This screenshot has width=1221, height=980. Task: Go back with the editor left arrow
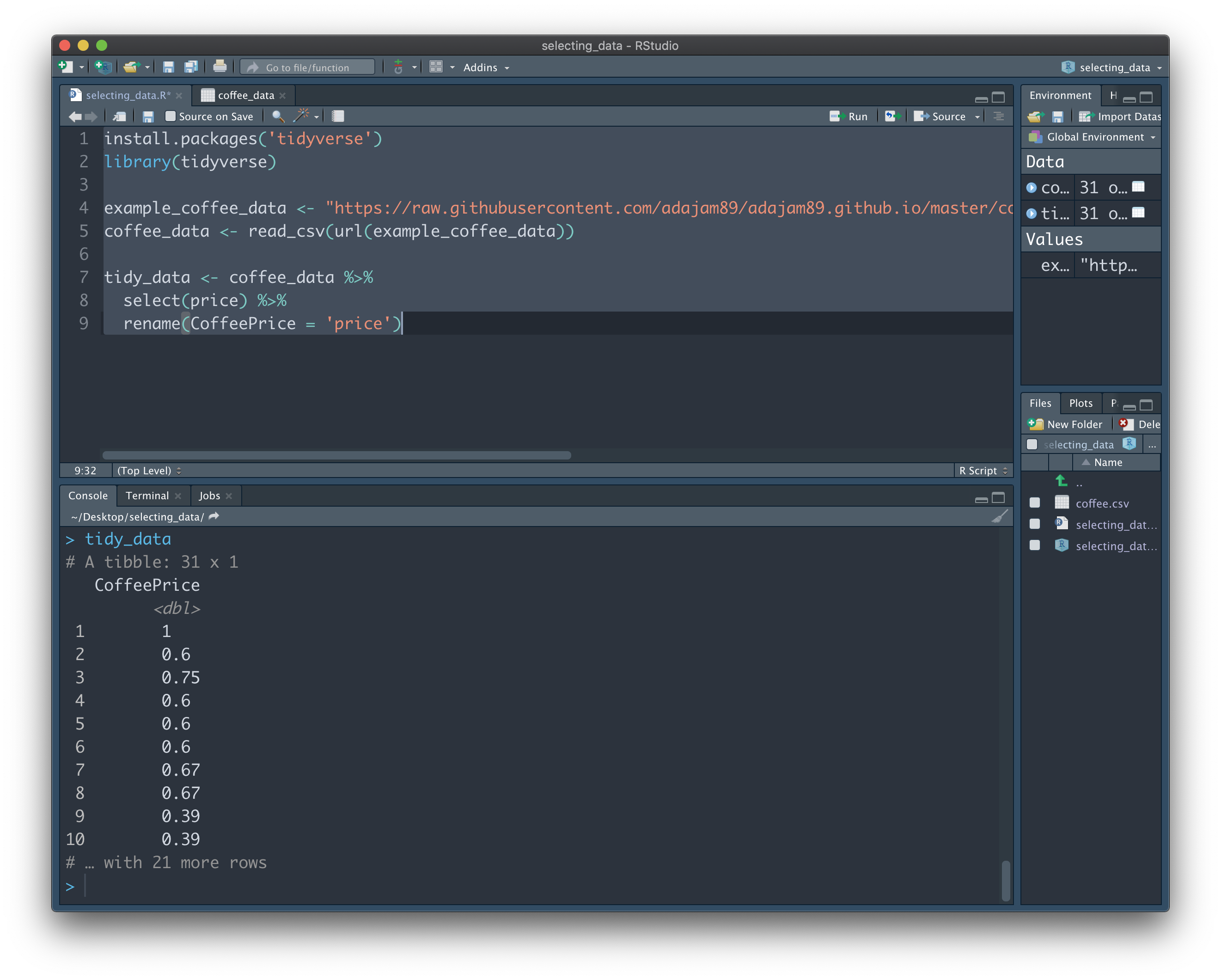(75, 116)
